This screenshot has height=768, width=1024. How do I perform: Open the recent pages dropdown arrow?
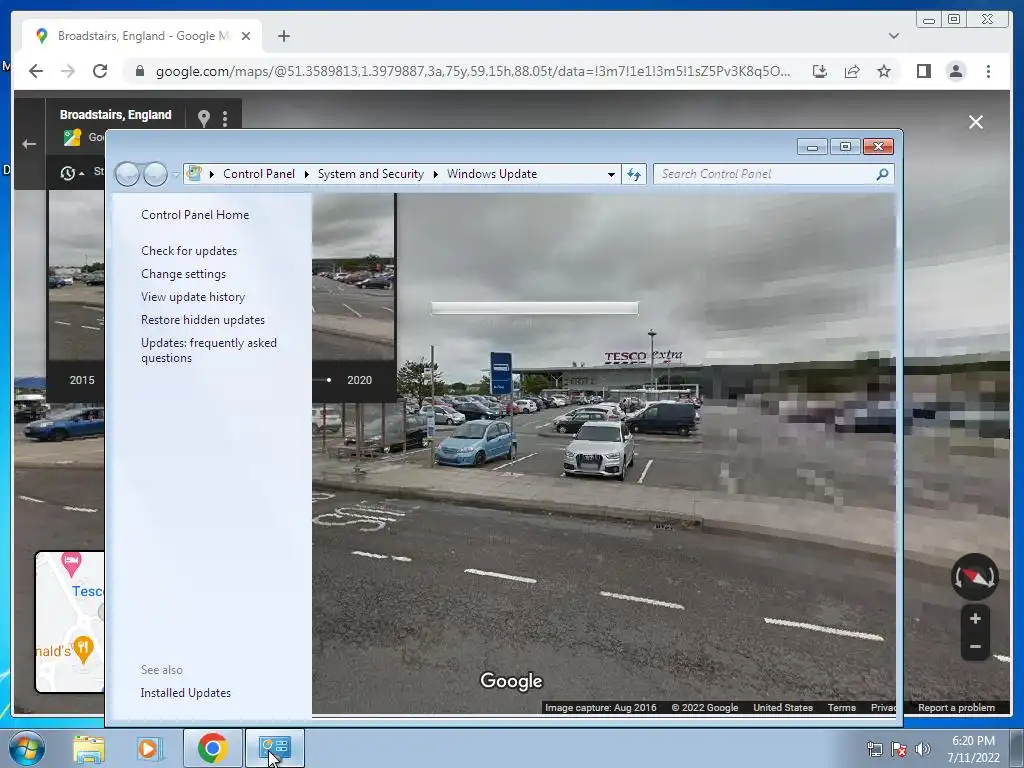coord(175,175)
